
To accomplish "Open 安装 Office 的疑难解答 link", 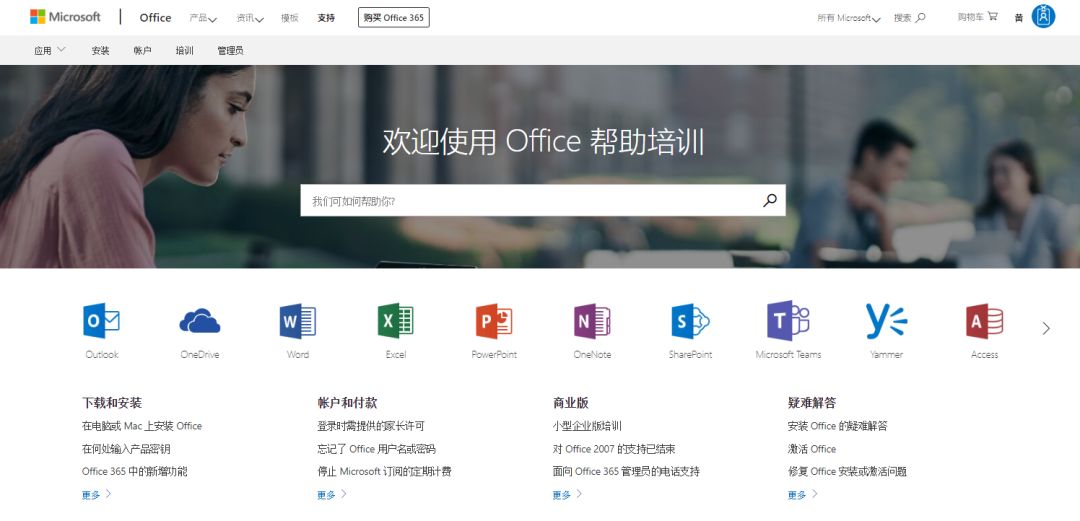I will click(x=838, y=426).
